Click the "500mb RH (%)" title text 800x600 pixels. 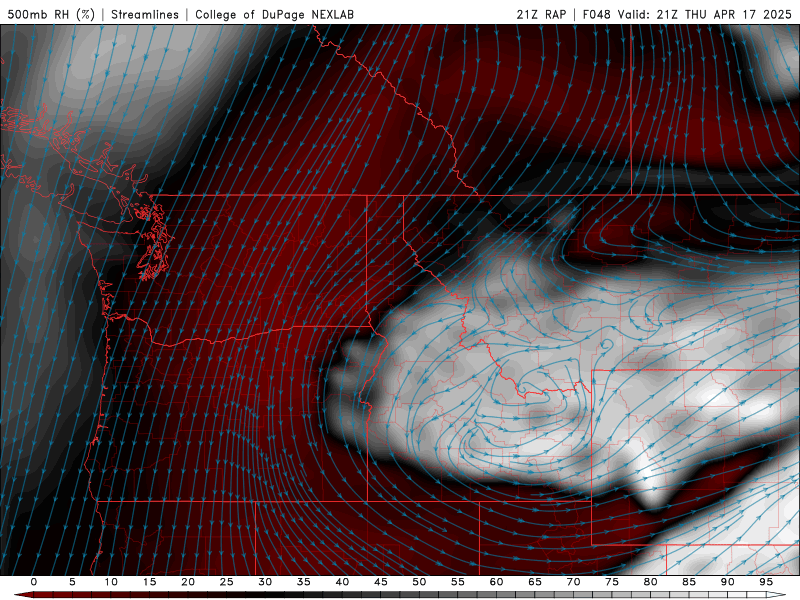click(51, 14)
